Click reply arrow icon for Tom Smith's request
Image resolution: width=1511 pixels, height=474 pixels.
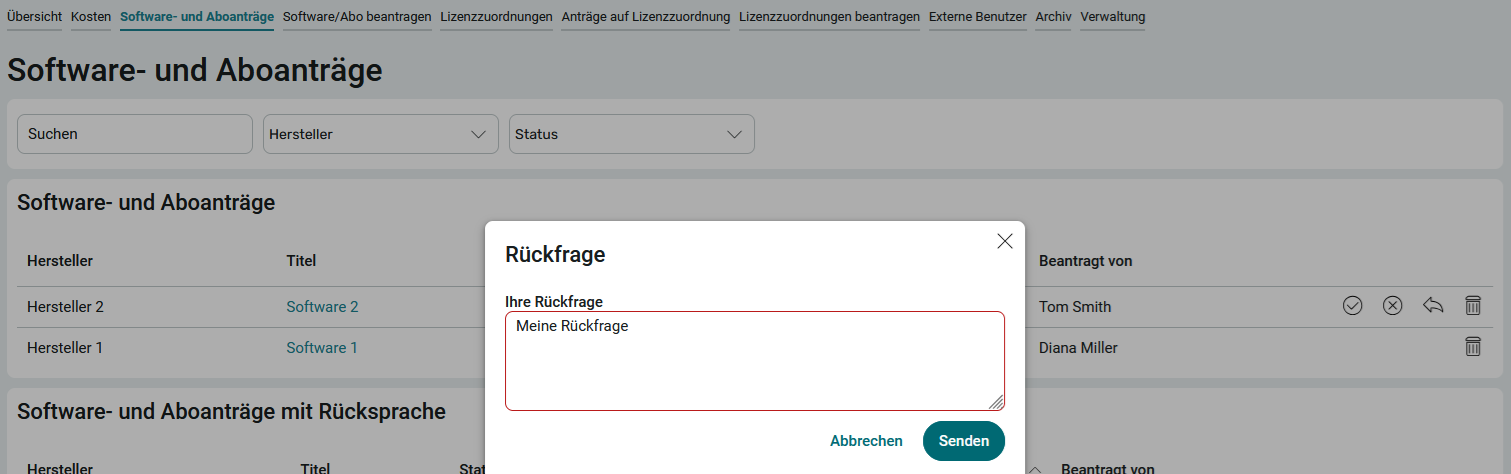tap(1432, 306)
